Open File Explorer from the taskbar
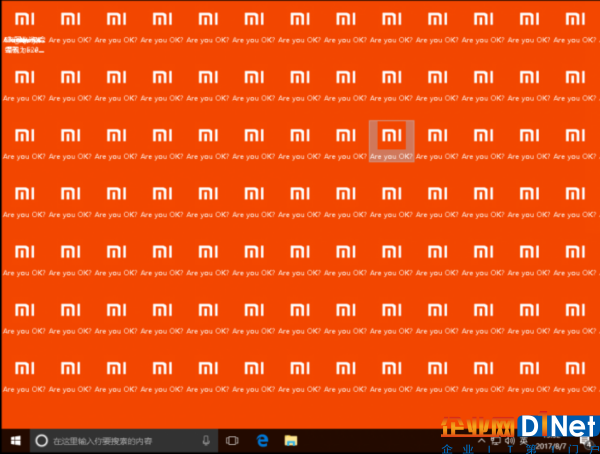This screenshot has width=600, height=454. pyautogui.click(x=291, y=441)
